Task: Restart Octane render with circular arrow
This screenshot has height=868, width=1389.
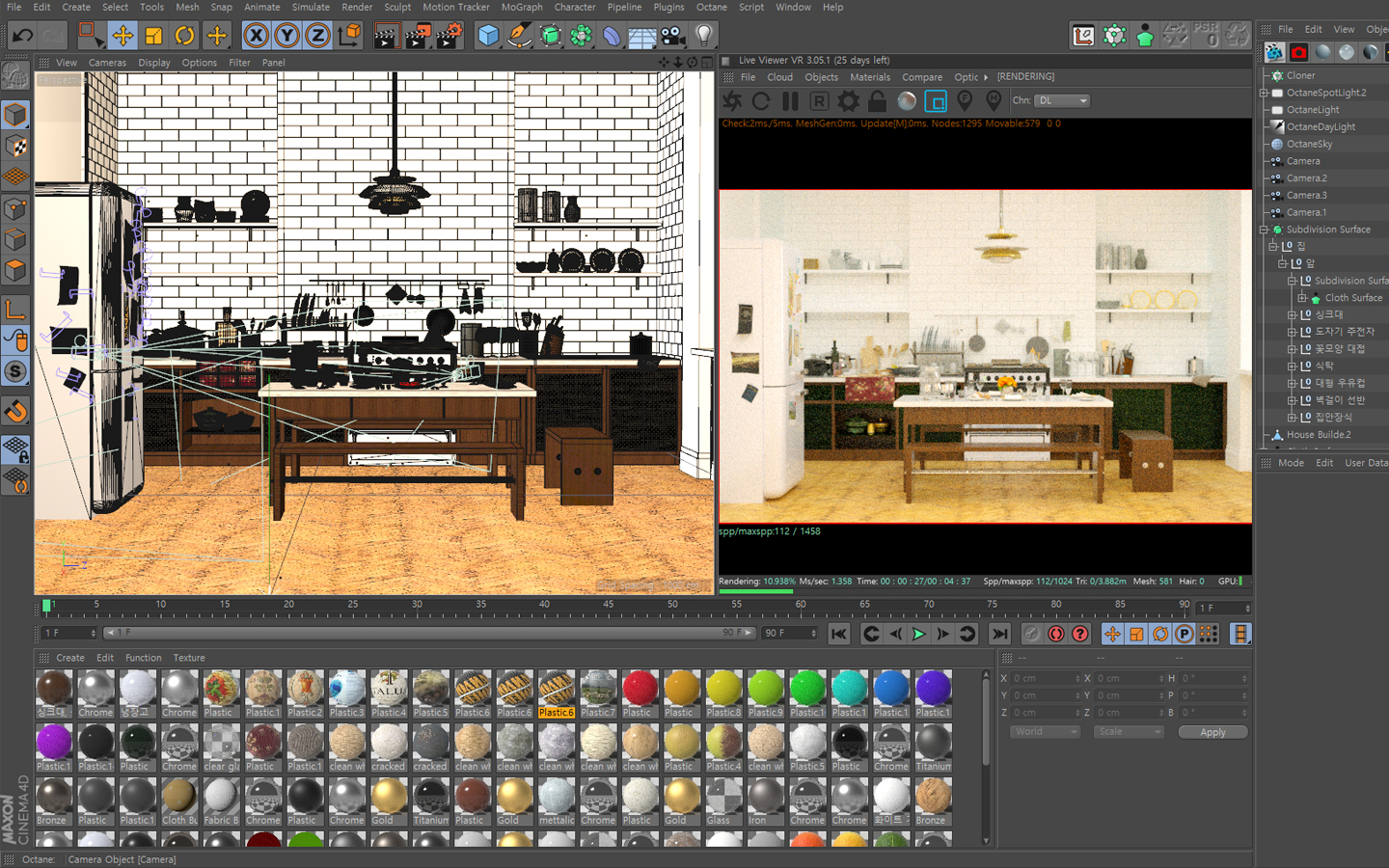Action: (761, 100)
